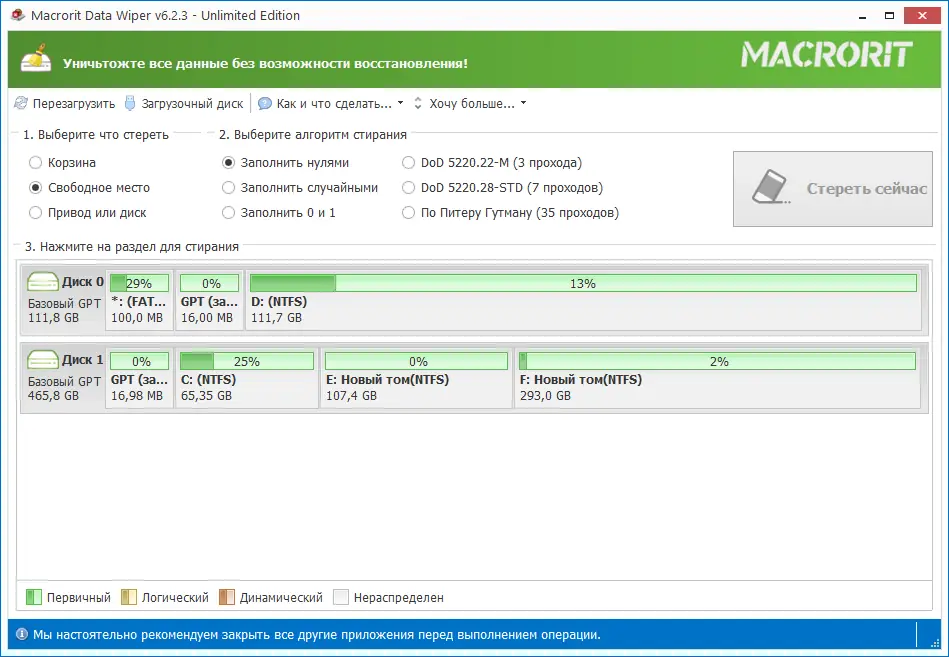The height and width of the screenshot is (657, 949).
Task: Click the speech-bubble icon before Как и что сделать
Action: pos(262,103)
